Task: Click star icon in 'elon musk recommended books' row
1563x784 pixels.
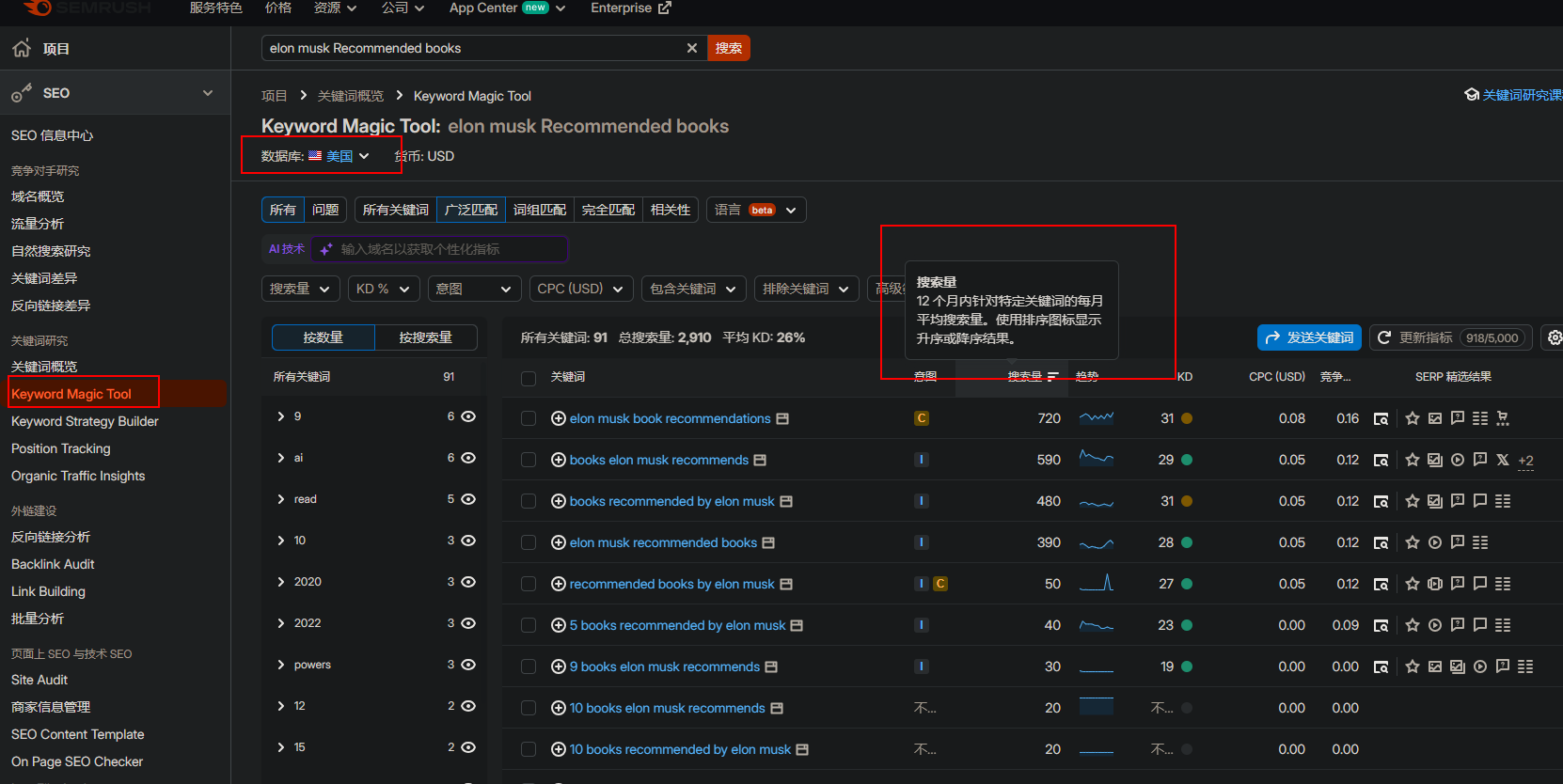Action: 1412,542
